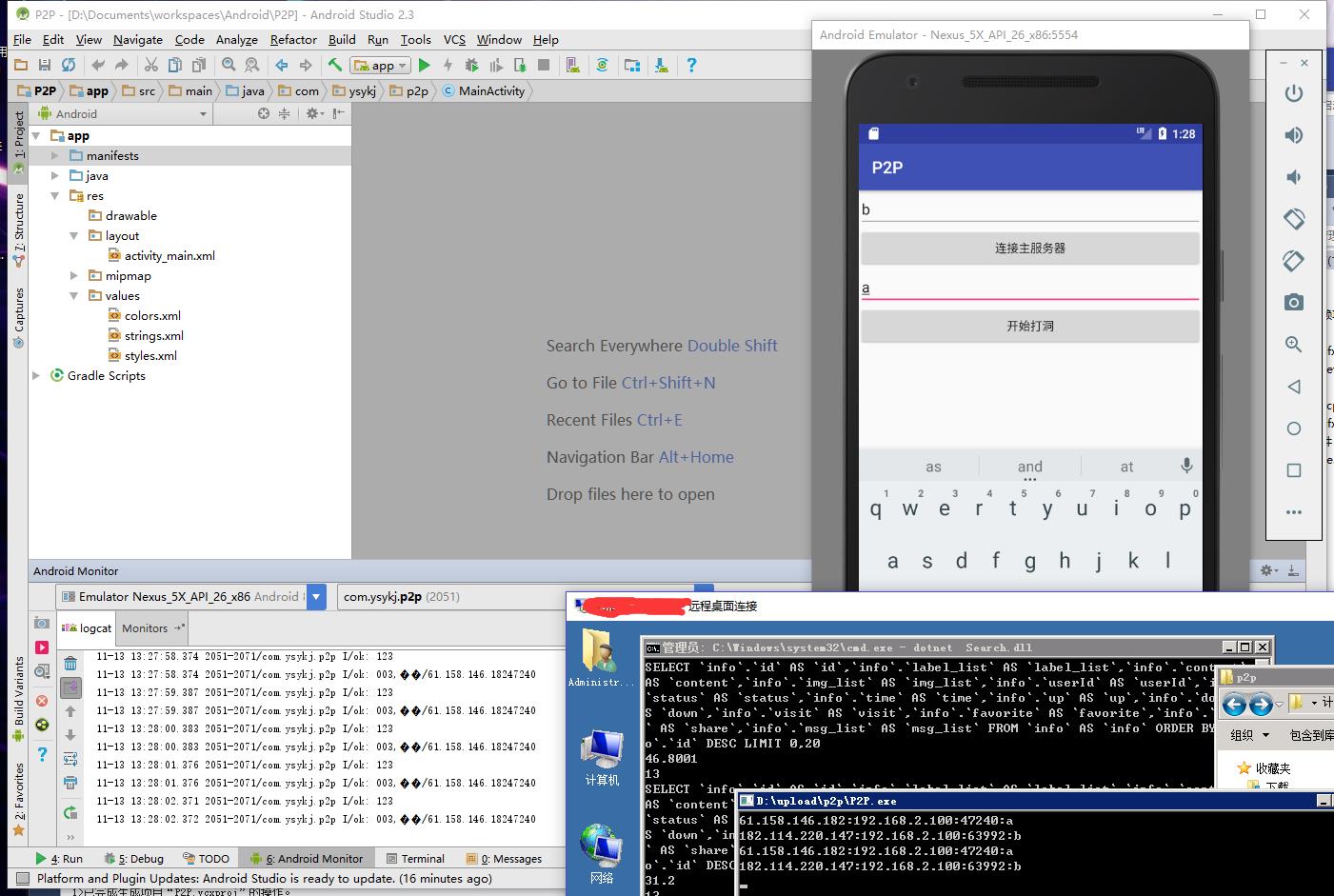
Task: Open the app run configuration dropdown
Action: 380,65
